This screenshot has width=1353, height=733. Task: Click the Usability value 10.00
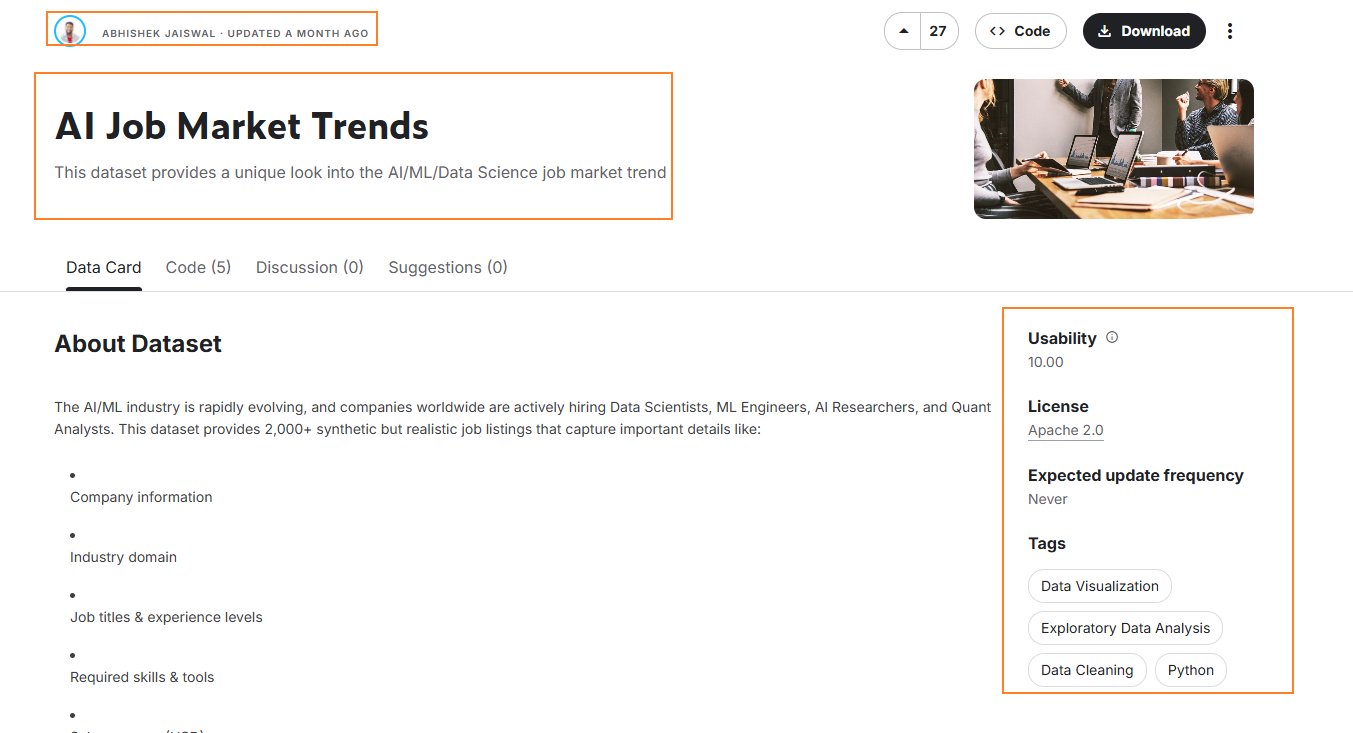[1046, 362]
